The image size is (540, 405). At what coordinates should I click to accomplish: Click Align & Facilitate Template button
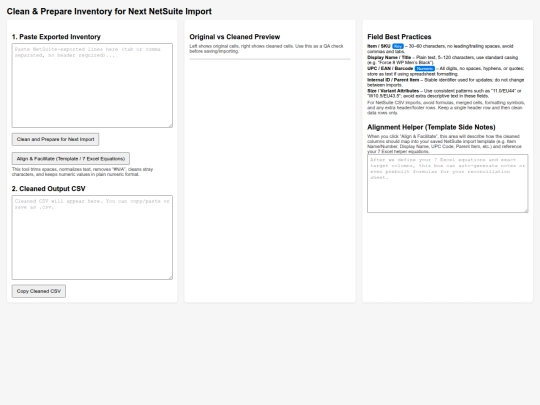[71, 158]
